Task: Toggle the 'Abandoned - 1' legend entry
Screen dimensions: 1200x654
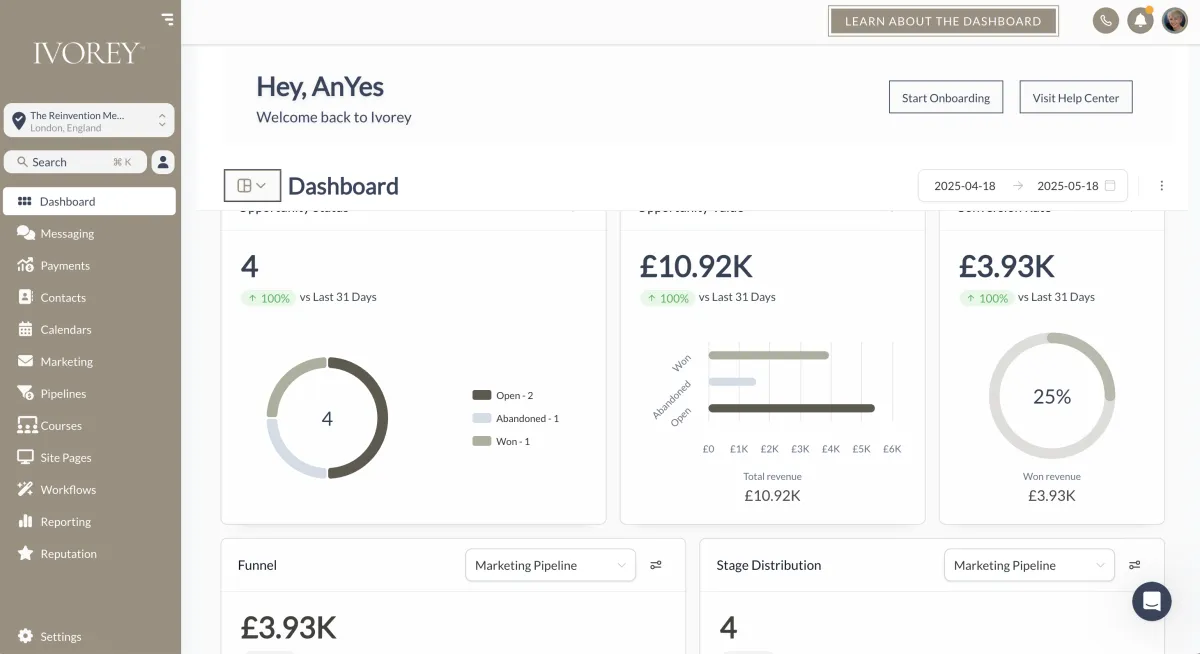Action: coord(516,418)
